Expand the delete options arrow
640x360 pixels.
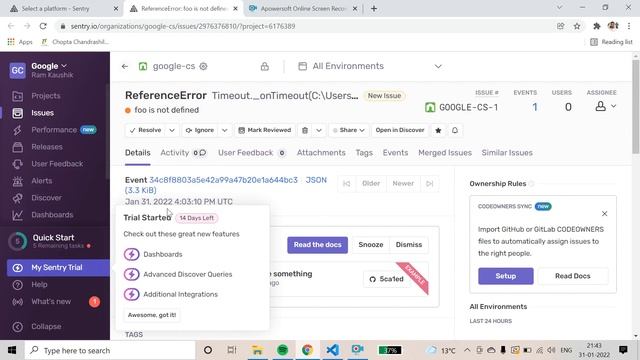(x=319, y=130)
